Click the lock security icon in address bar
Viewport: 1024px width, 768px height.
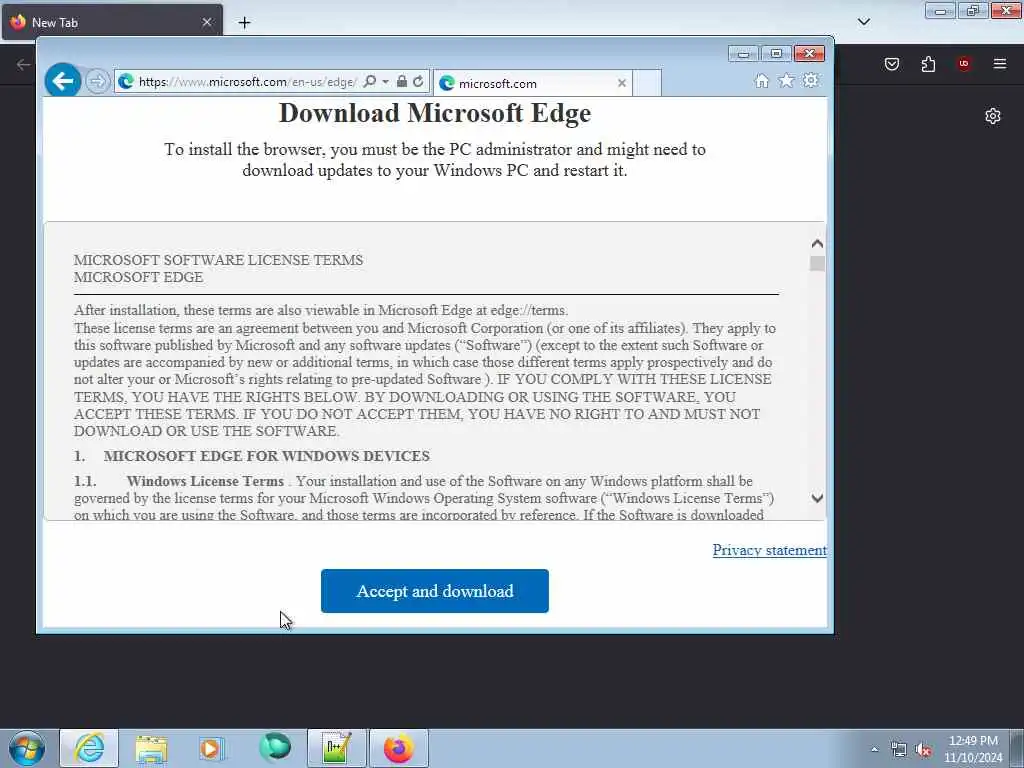(x=402, y=82)
